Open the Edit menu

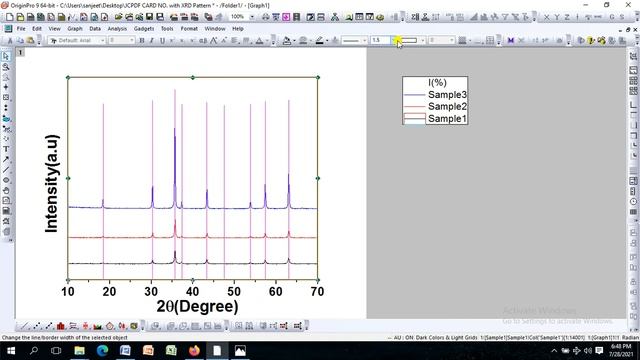37,29
